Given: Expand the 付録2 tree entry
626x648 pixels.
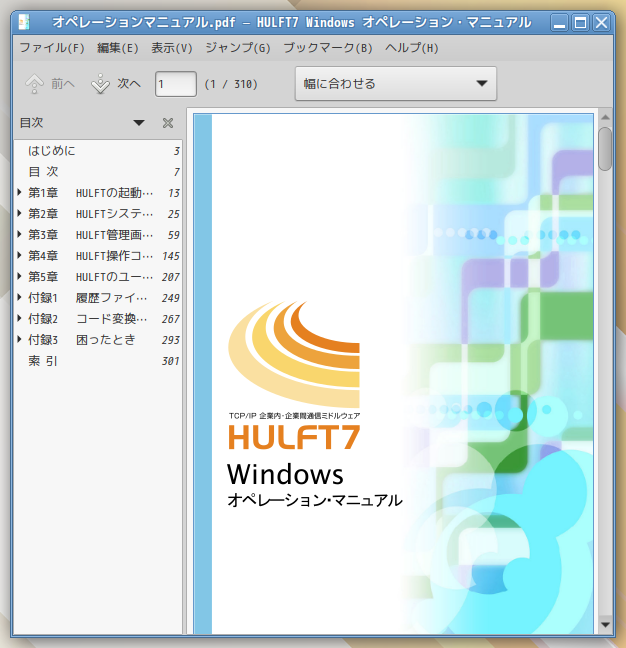Looking at the screenshot, I should coord(19,319).
